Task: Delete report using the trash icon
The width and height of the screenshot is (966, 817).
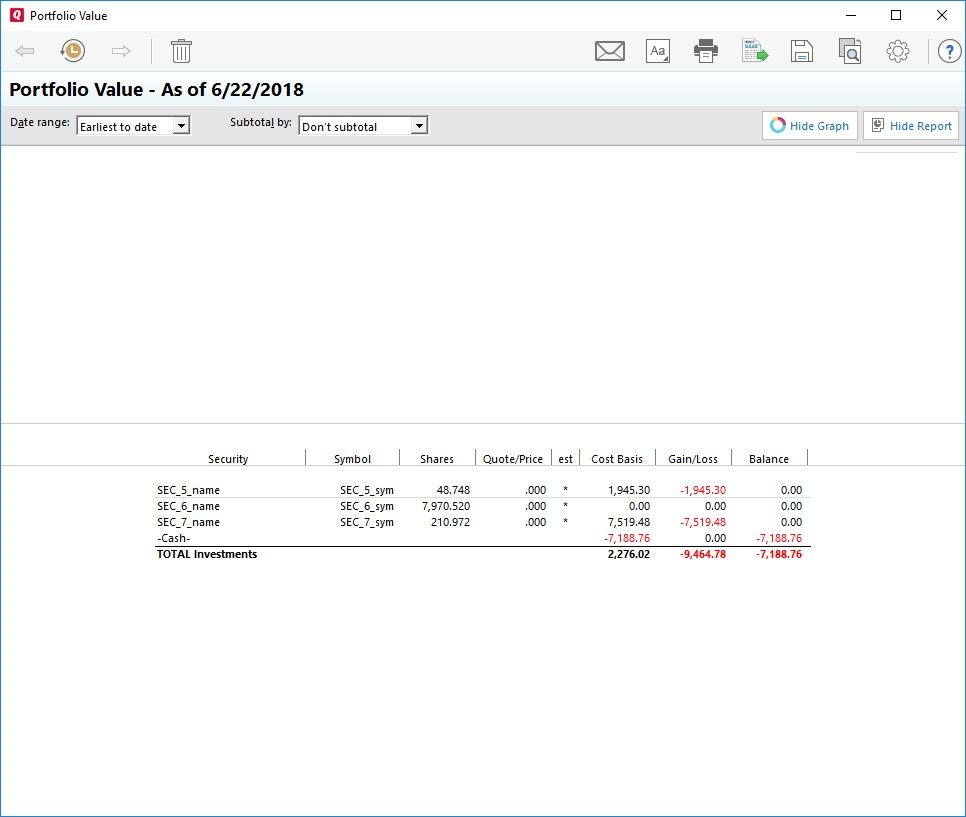Action: coord(181,51)
